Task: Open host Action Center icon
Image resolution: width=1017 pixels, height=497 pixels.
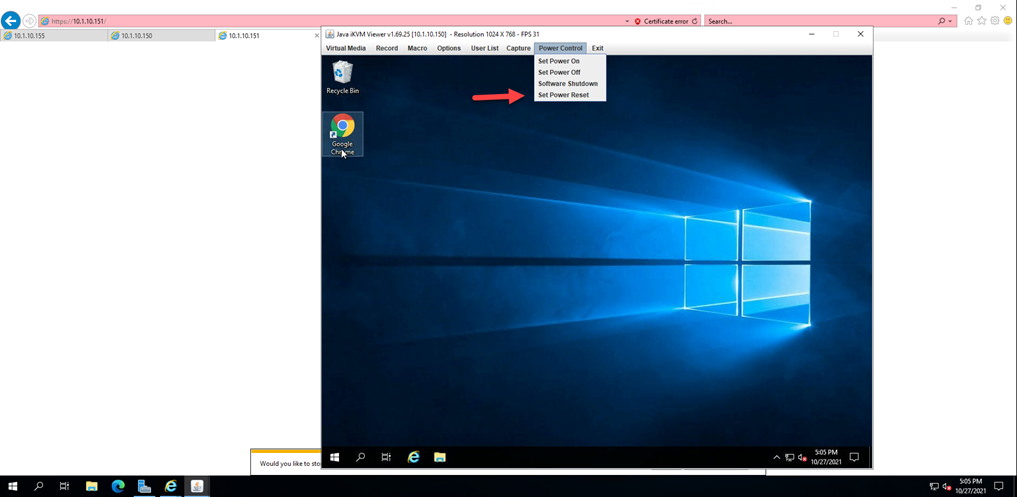Action: pos(999,485)
